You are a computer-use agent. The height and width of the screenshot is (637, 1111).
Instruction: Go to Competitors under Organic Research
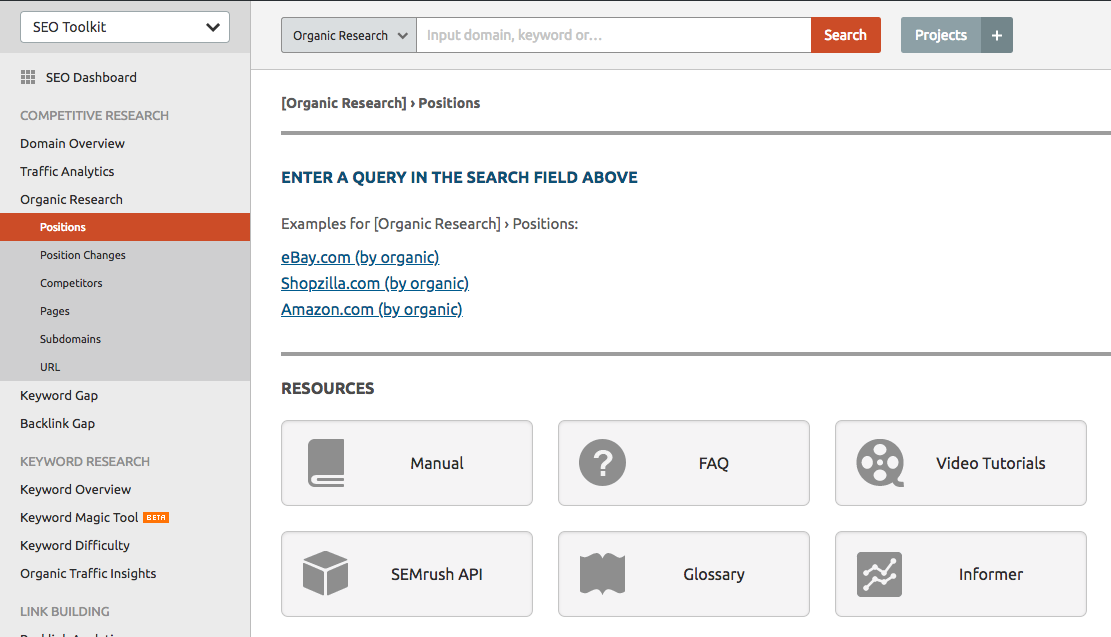(71, 283)
